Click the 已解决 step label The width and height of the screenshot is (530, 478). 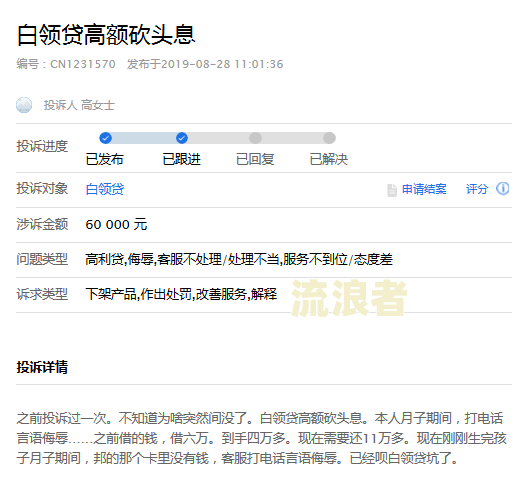(x=329, y=159)
